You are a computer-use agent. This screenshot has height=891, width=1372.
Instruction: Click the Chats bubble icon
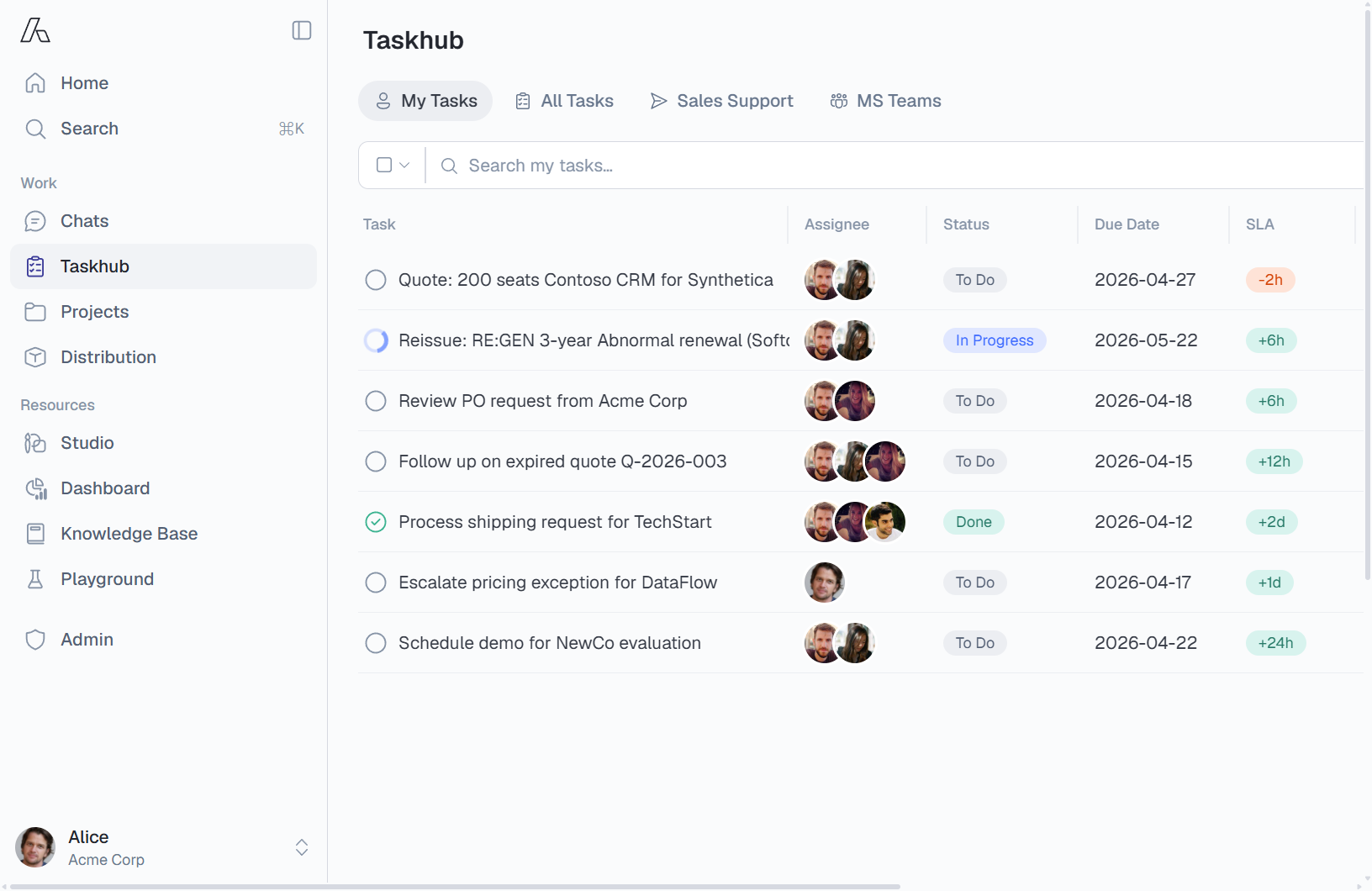click(x=35, y=221)
